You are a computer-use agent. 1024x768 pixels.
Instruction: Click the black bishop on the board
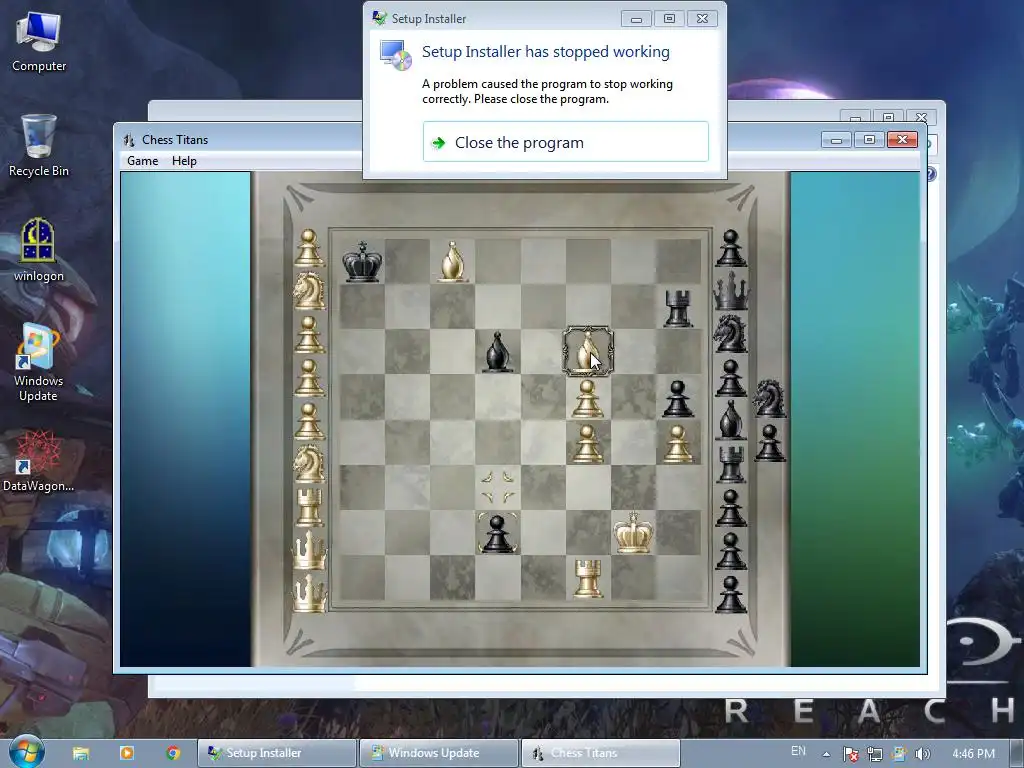click(498, 353)
